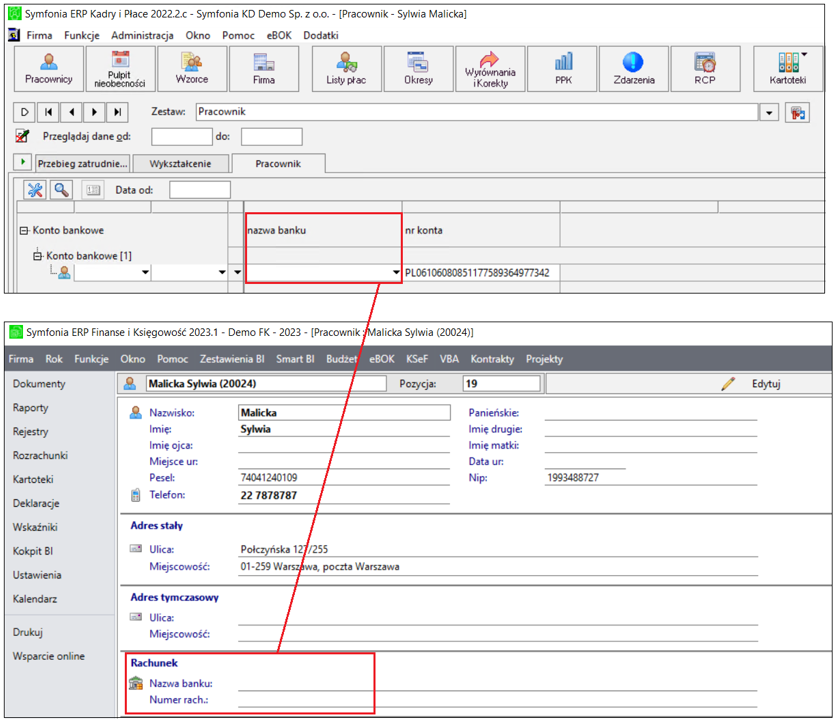Click the Data od input field
This screenshot has width=838, height=726.
point(200,190)
